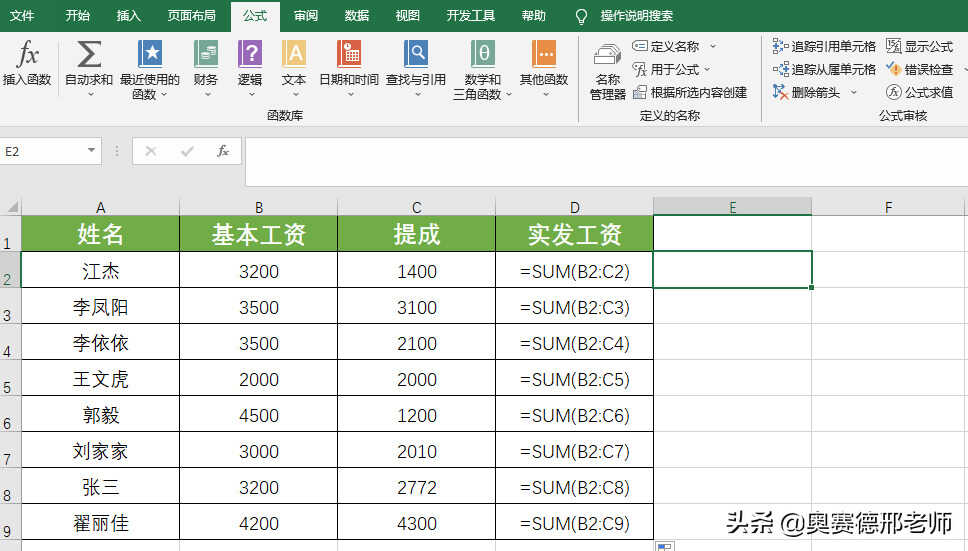
Task: Open Date and Time (日期和时间) functions icon
Action: pyautogui.click(x=349, y=54)
